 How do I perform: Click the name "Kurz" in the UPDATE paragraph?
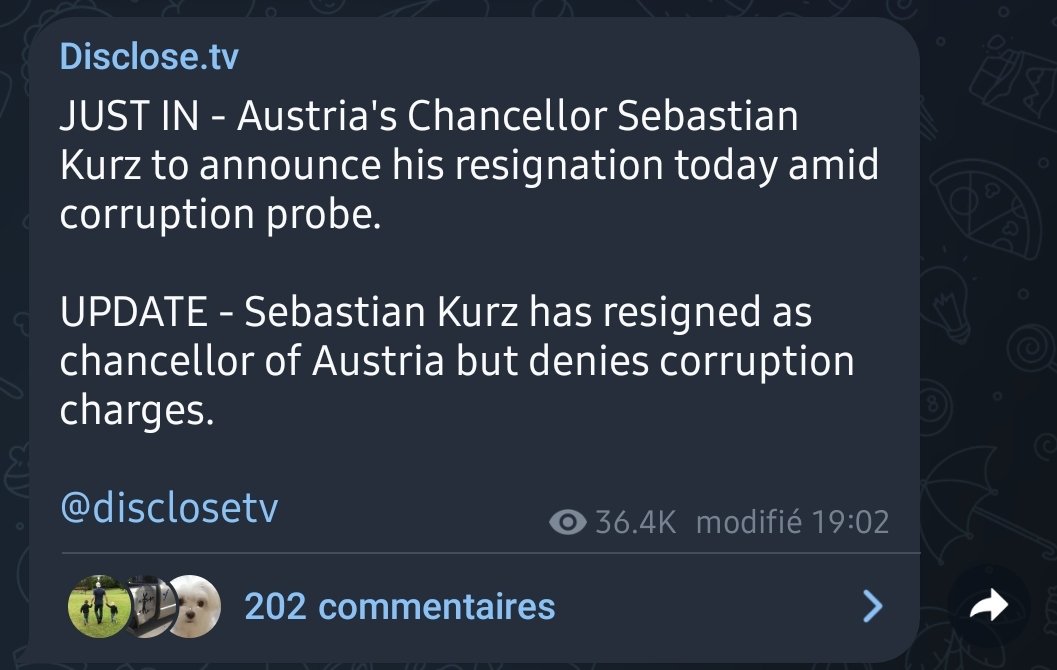point(474,313)
